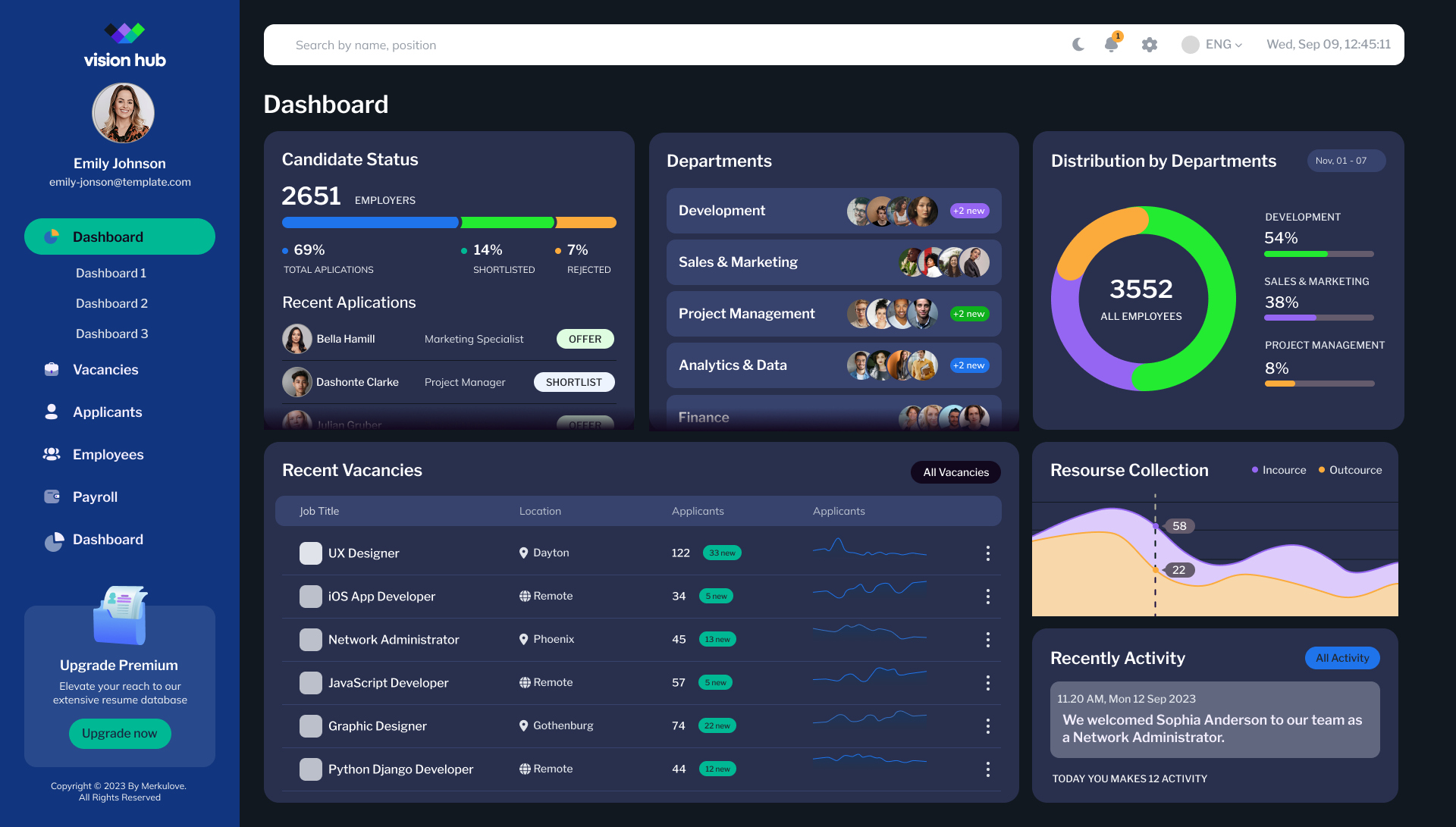1456x827 pixels.
Task: Check the Network Administrator checkbox
Action: 311,640
